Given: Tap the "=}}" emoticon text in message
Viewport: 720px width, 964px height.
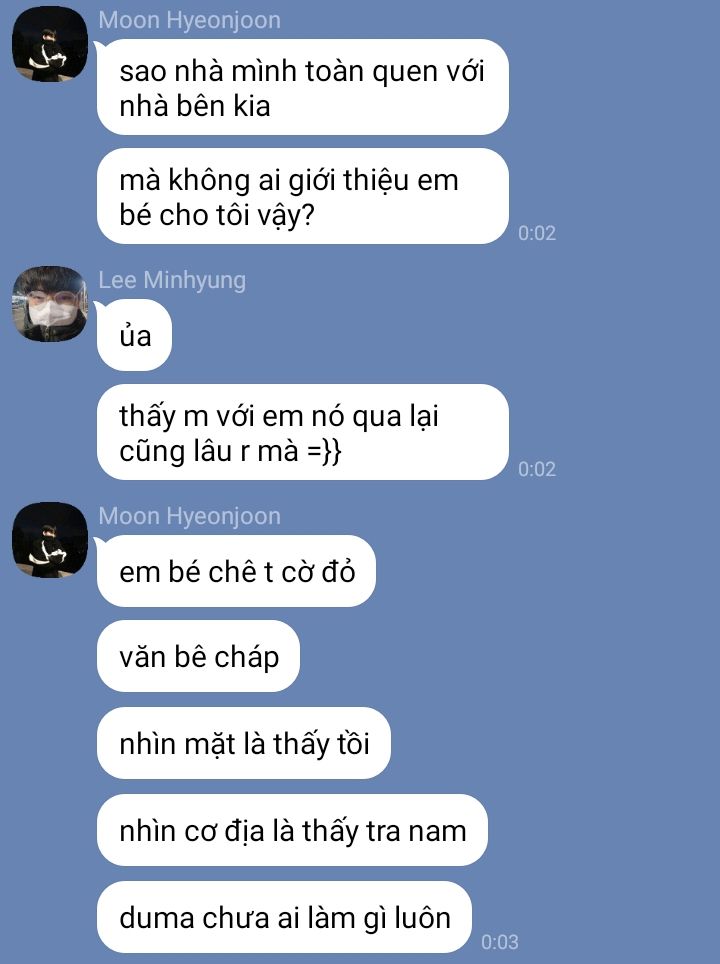Looking at the screenshot, I should point(323,451).
